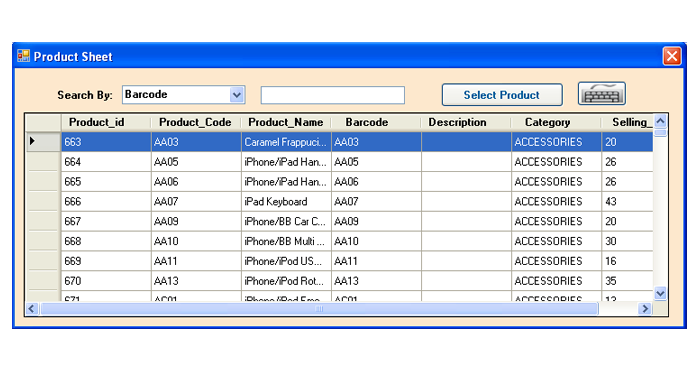Select the iPhone/BB Car C... name cell
This screenshot has width=700, height=371.
(x=286, y=221)
